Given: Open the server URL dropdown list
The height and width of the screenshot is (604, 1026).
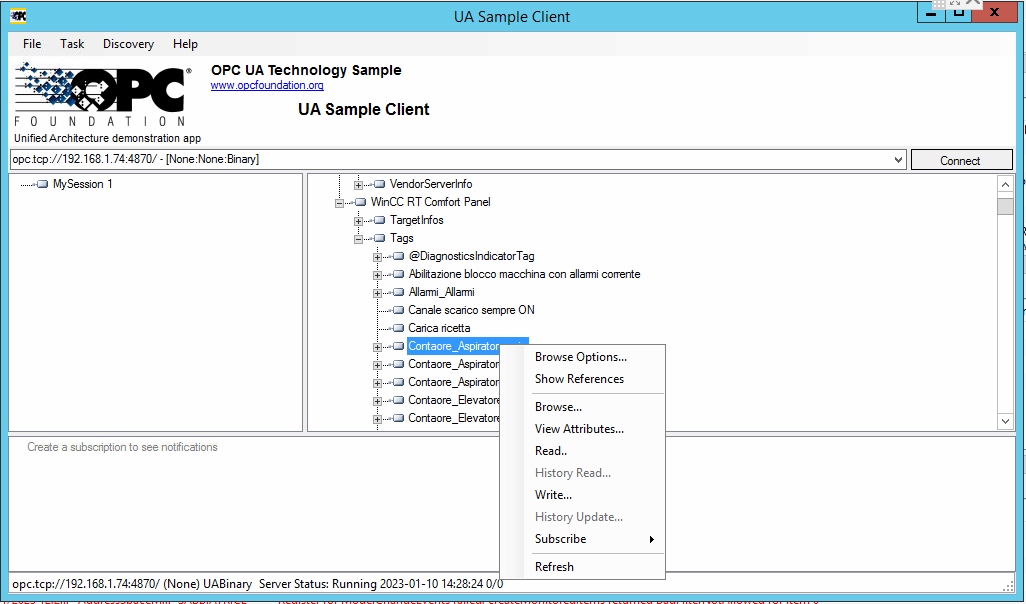Looking at the screenshot, I should pyautogui.click(x=897, y=160).
